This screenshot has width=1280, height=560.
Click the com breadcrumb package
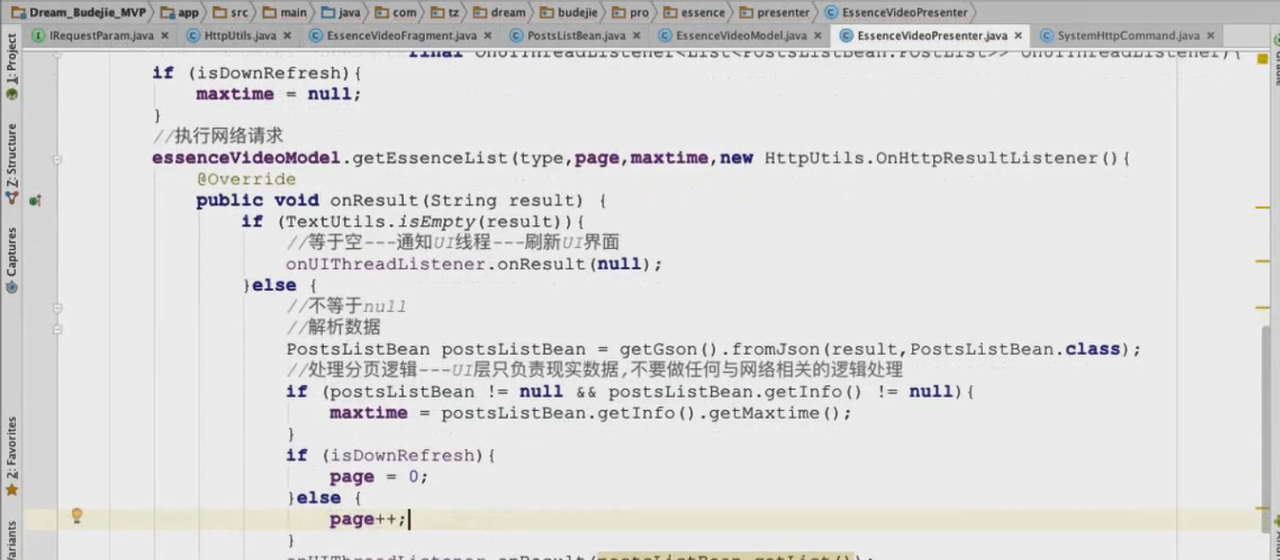pos(396,13)
